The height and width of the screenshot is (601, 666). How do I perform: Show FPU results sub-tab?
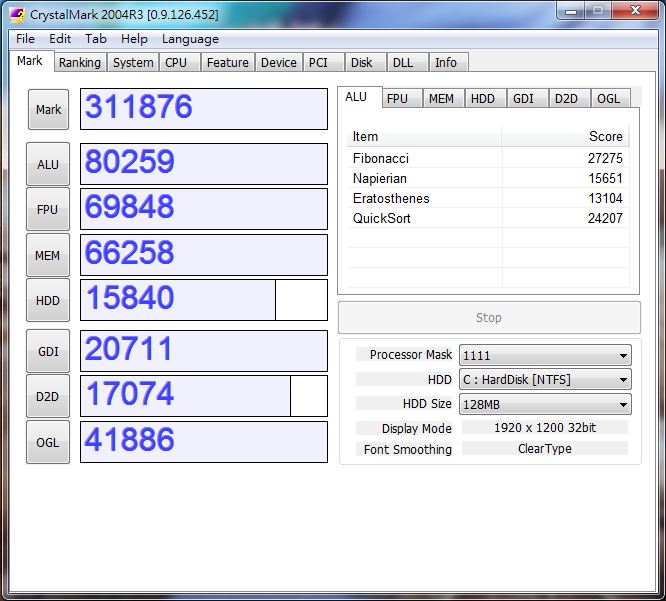pos(402,99)
